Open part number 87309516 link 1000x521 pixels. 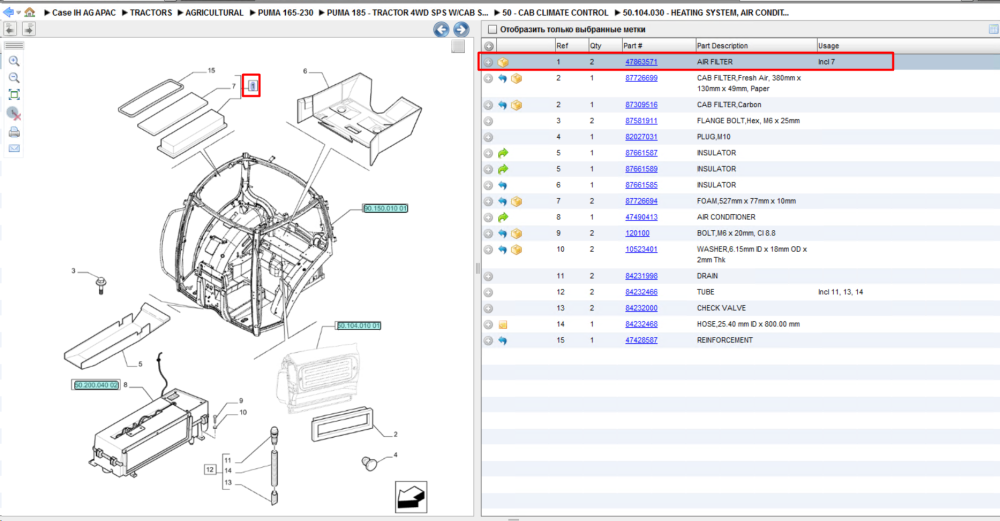click(641, 105)
